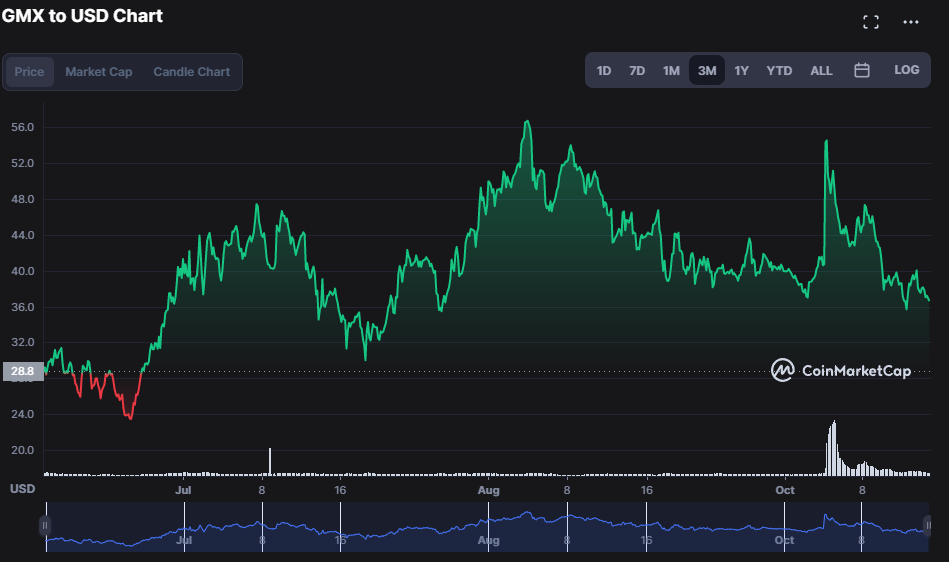
Task: Click the early October volume spike bar
Action: [833, 448]
